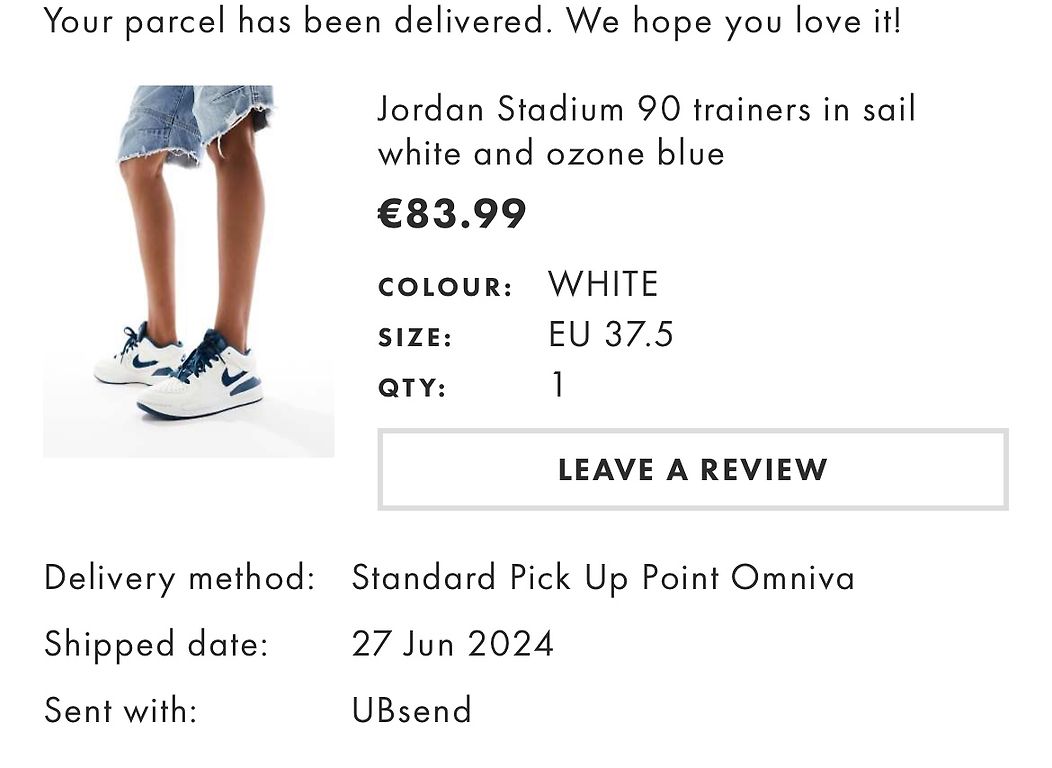This screenshot has width=1052, height=768.
Task: Click the Shipped date label
Action: click(x=156, y=645)
